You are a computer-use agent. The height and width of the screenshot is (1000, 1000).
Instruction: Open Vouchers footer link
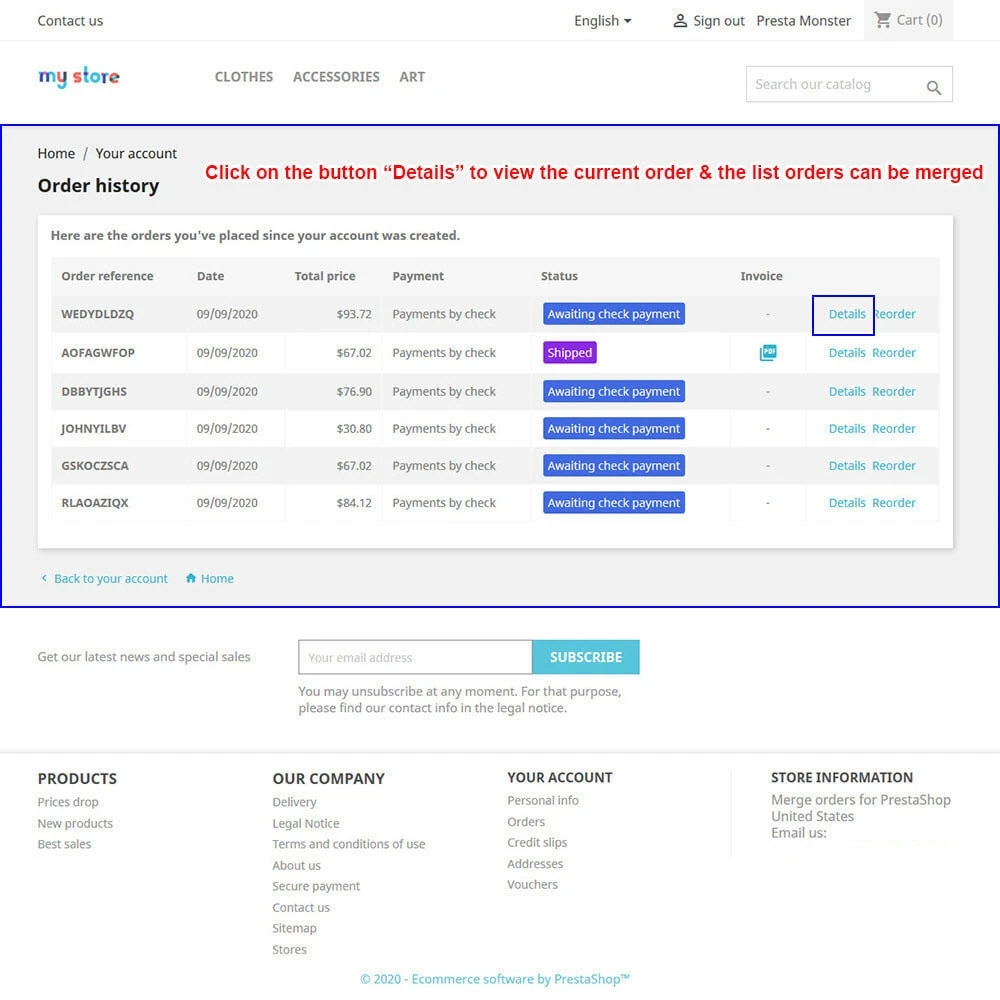(x=532, y=885)
